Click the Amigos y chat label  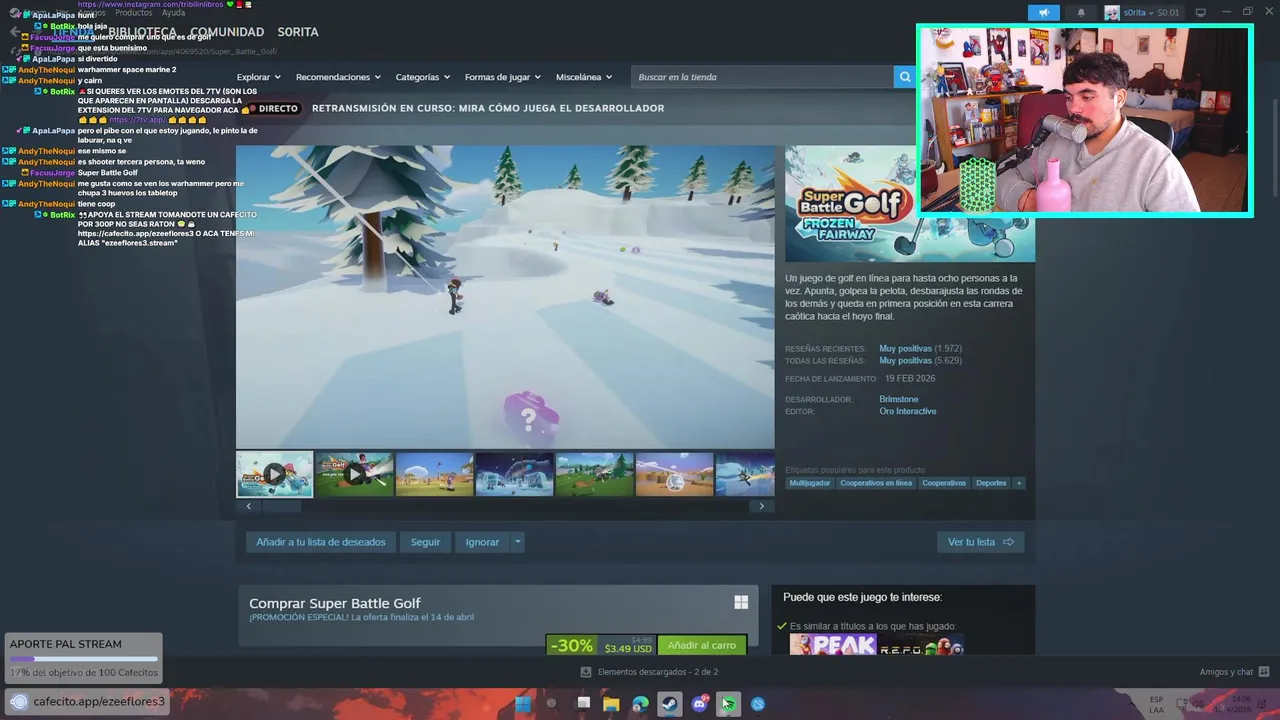(x=1226, y=672)
